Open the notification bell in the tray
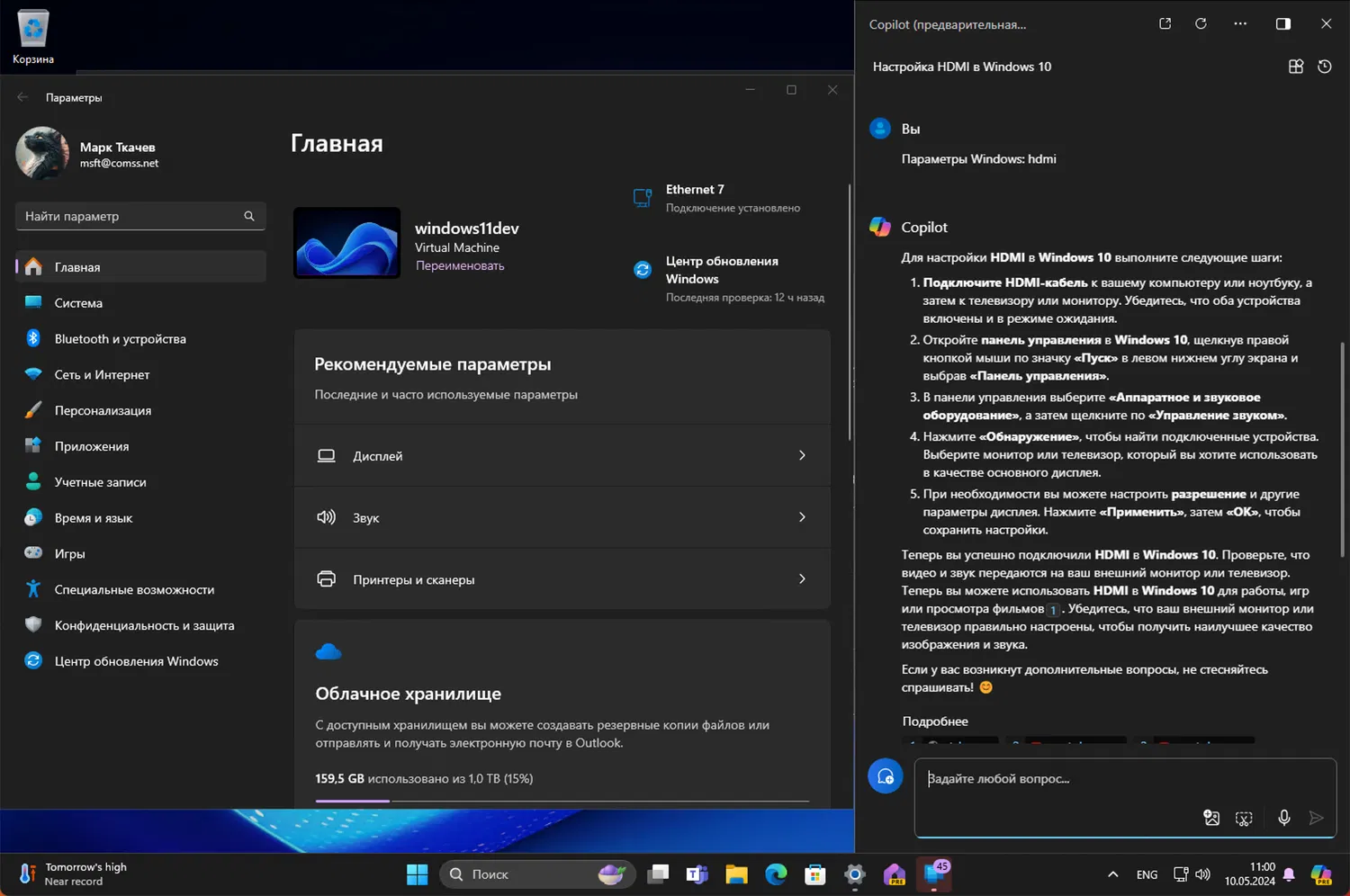1350x896 pixels. [1289, 874]
